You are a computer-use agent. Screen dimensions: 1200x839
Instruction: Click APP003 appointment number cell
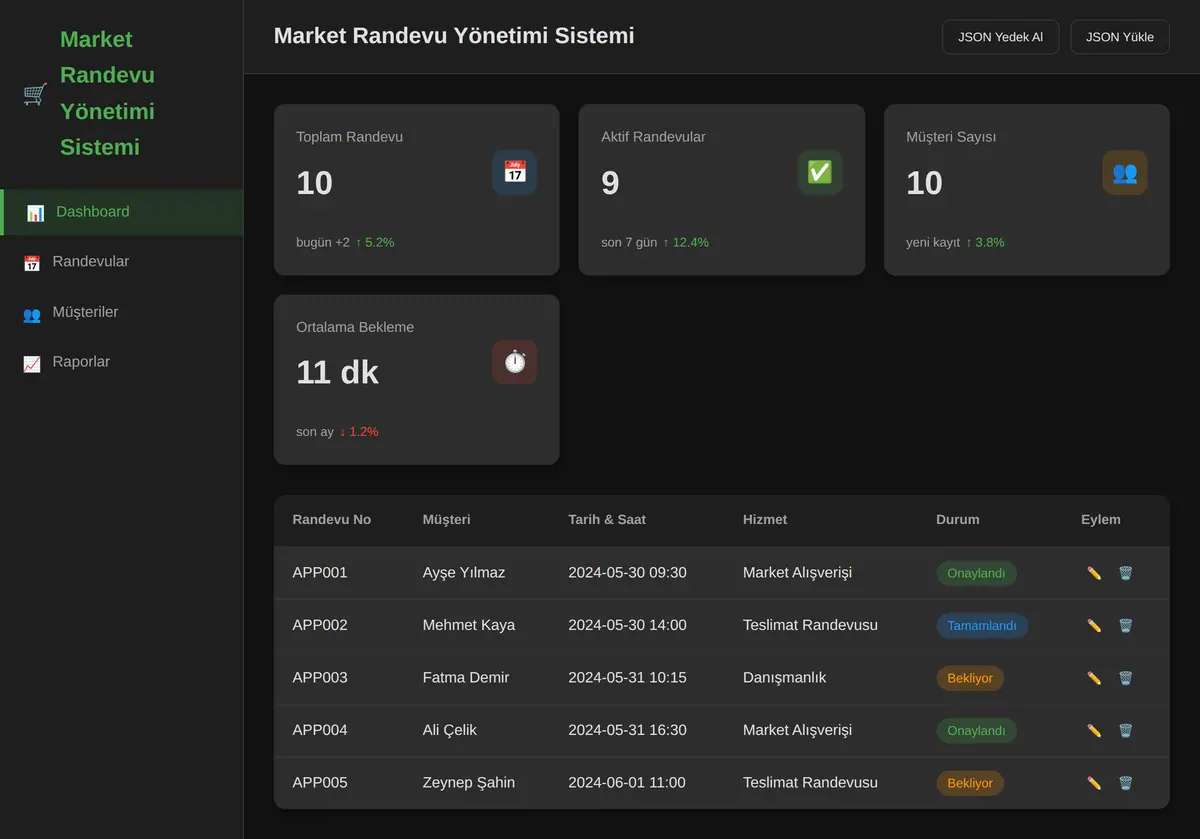(320, 678)
